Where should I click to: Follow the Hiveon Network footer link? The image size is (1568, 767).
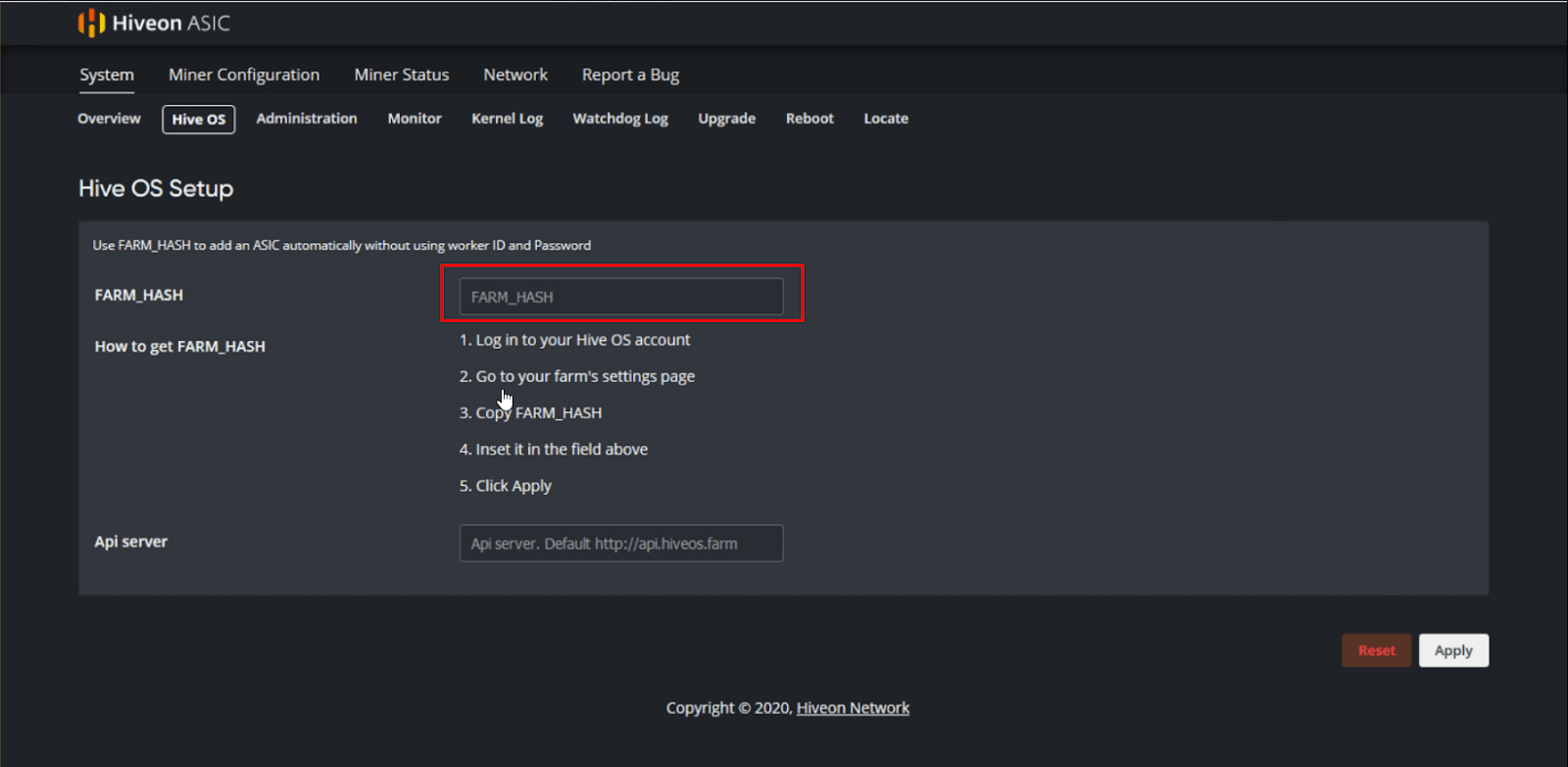[853, 708]
